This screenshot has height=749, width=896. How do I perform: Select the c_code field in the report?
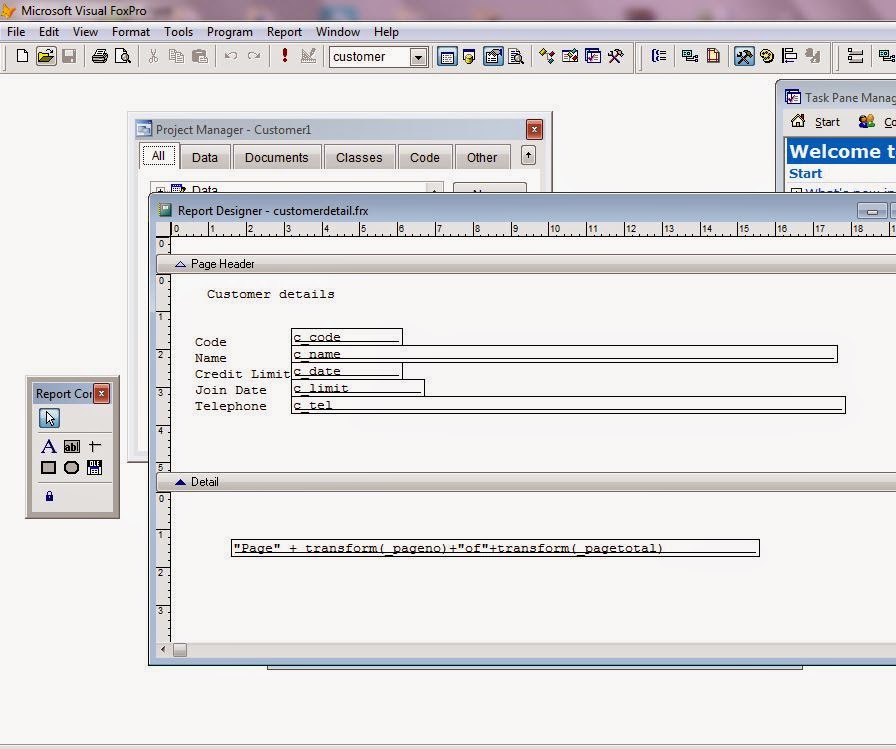pyautogui.click(x=347, y=337)
